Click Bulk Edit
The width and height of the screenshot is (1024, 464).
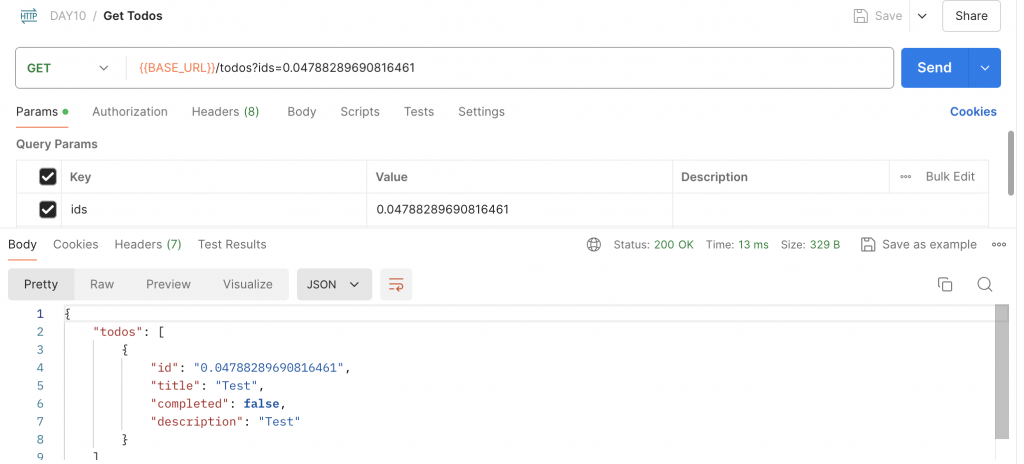(950, 176)
